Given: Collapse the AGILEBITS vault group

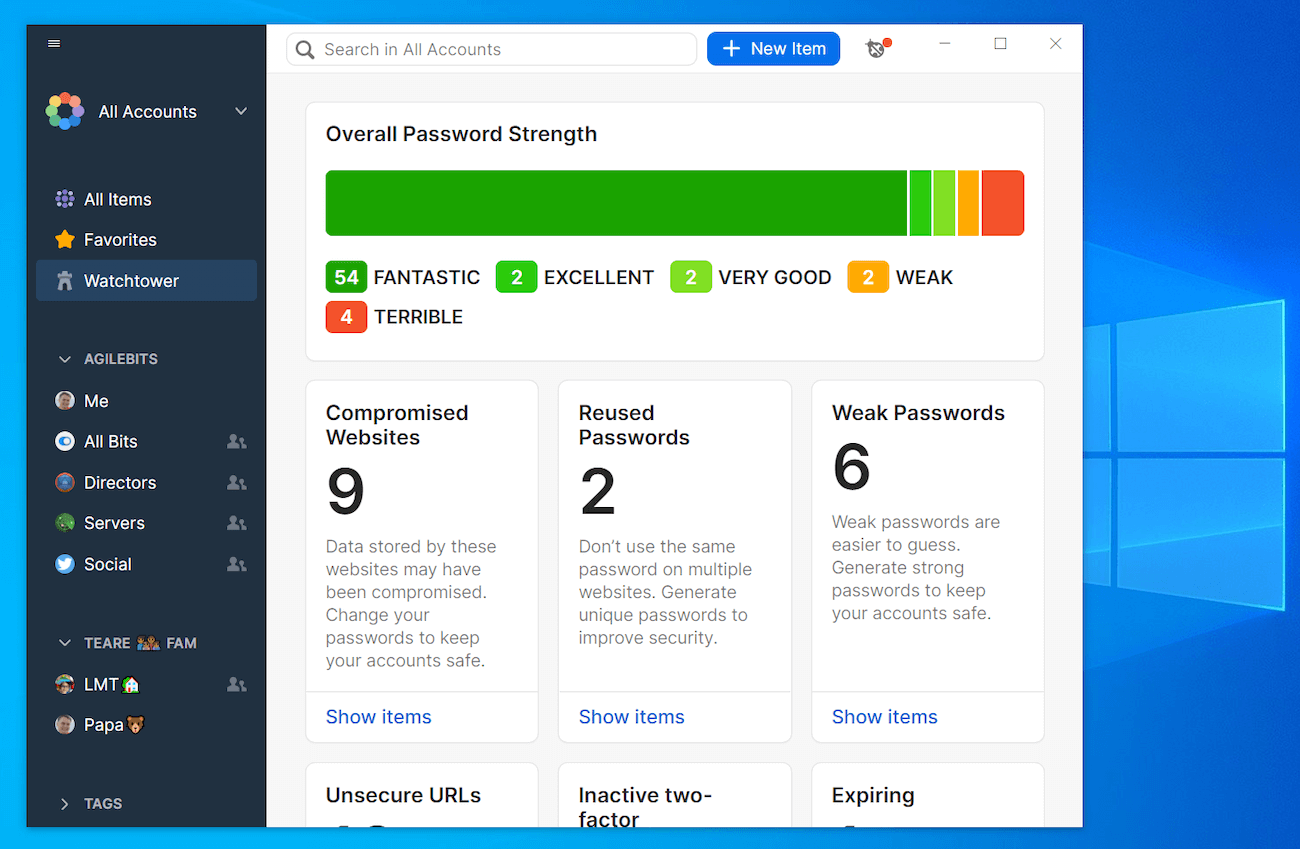Looking at the screenshot, I should tap(64, 358).
